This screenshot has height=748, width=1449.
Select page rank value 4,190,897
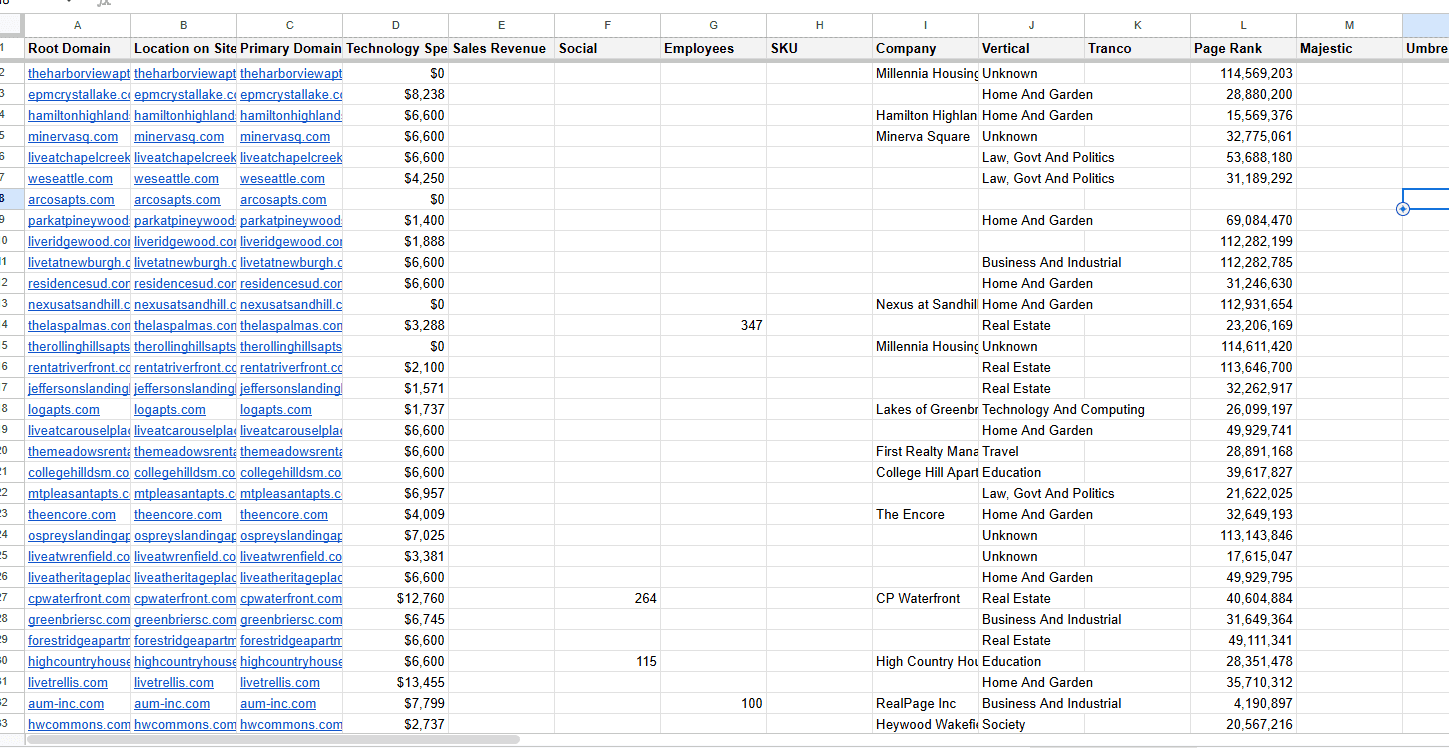click(1244, 703)
